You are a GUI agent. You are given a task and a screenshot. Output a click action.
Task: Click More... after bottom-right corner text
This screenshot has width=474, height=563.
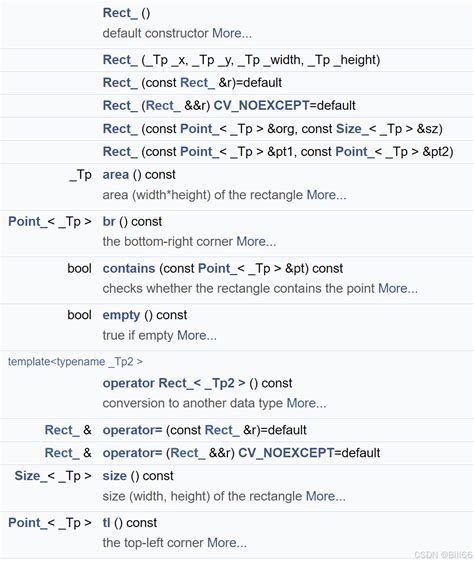[256, 242]
